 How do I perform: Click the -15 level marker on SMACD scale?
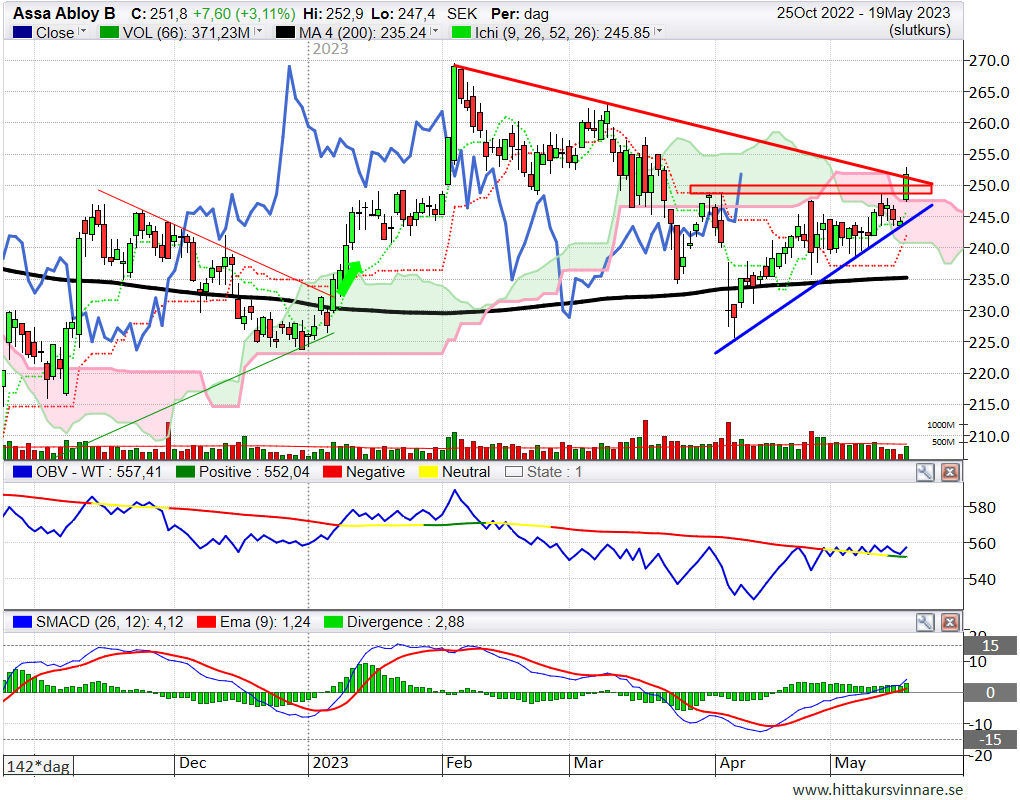pos(991,740)
